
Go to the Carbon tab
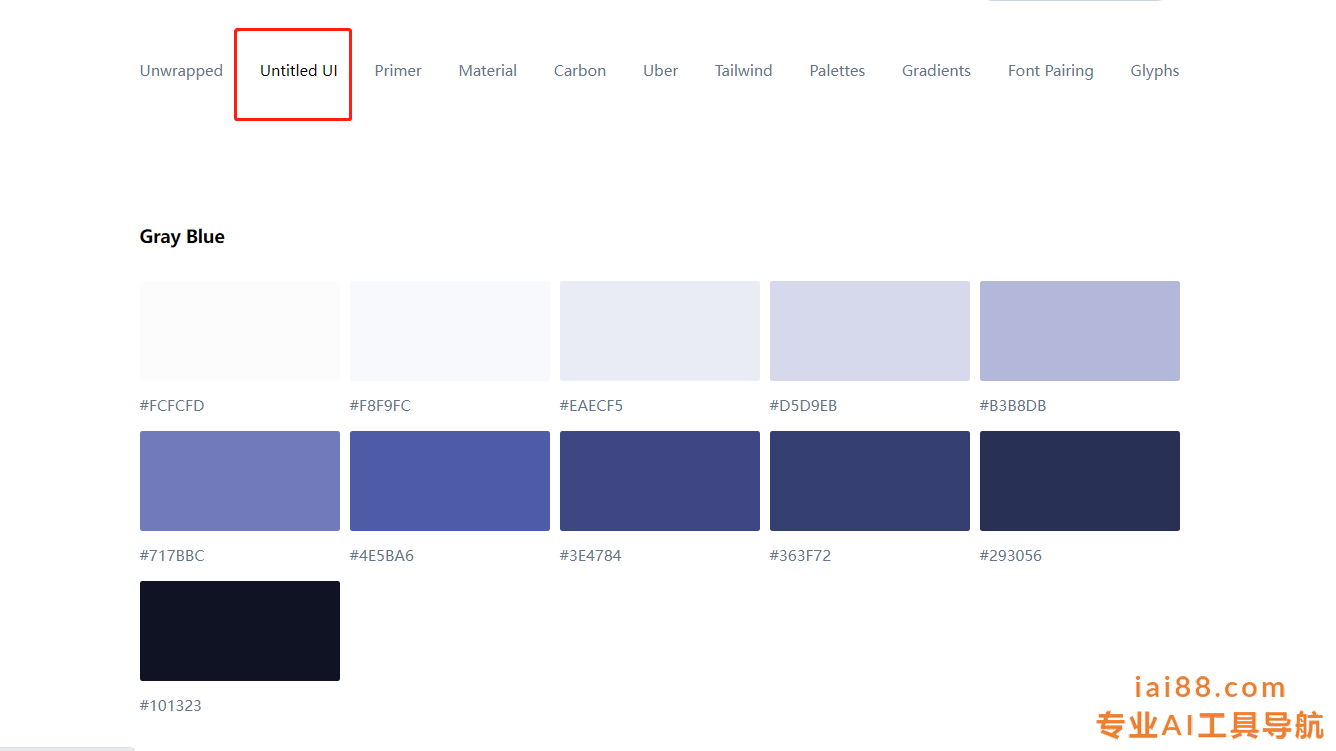580,71
